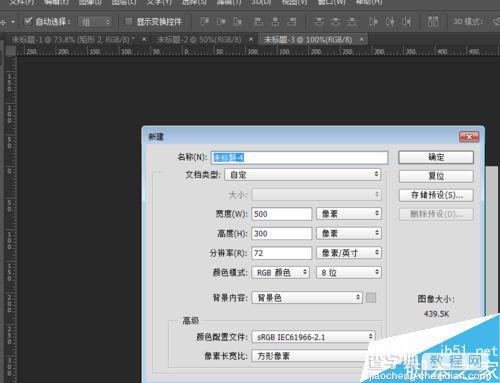Click the align right edges icon
Viewport: 500px width, 383px height.
[292, 22]
